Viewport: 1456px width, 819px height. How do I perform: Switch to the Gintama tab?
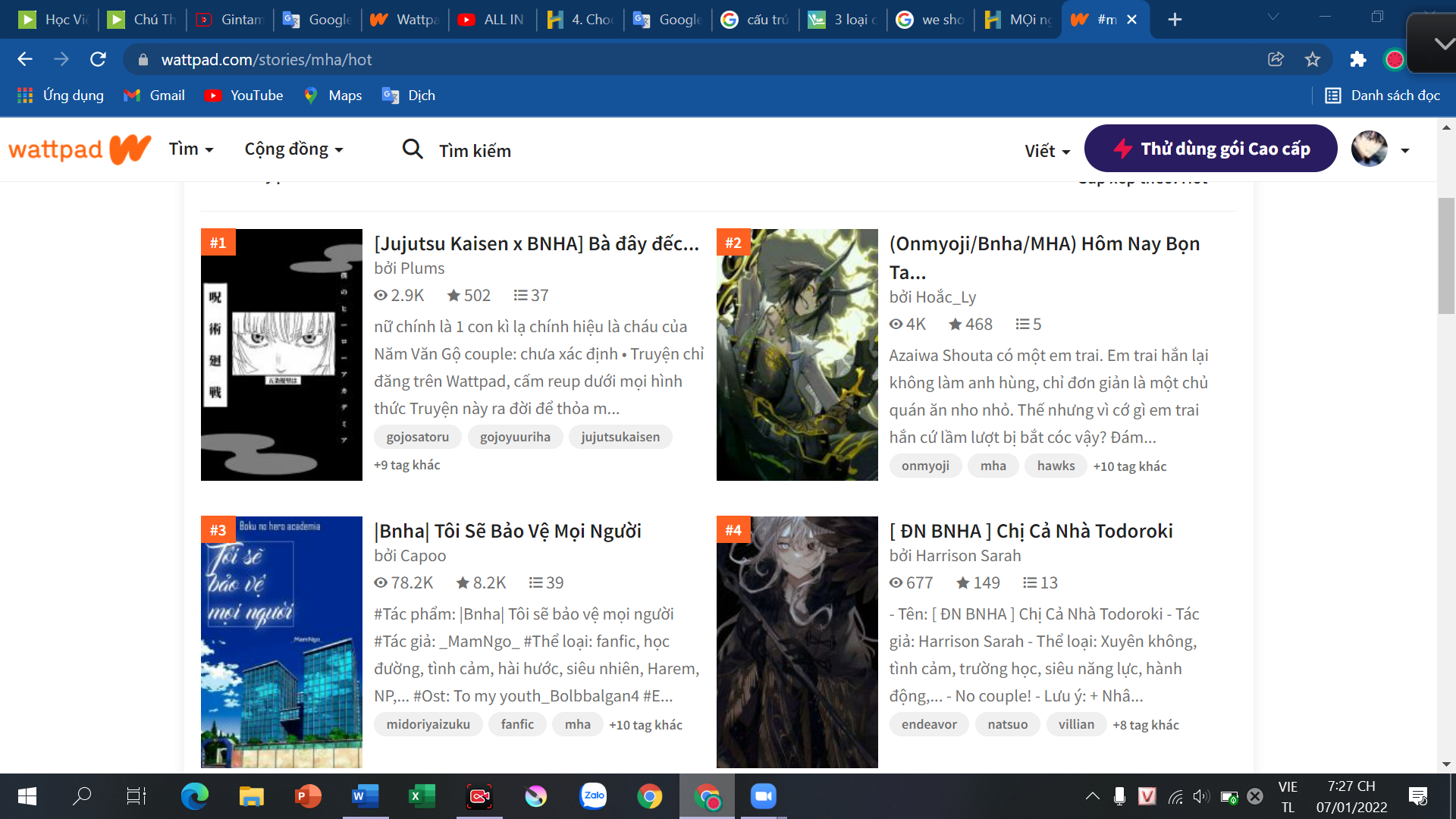pyautogui.click(x=230, y=20)
